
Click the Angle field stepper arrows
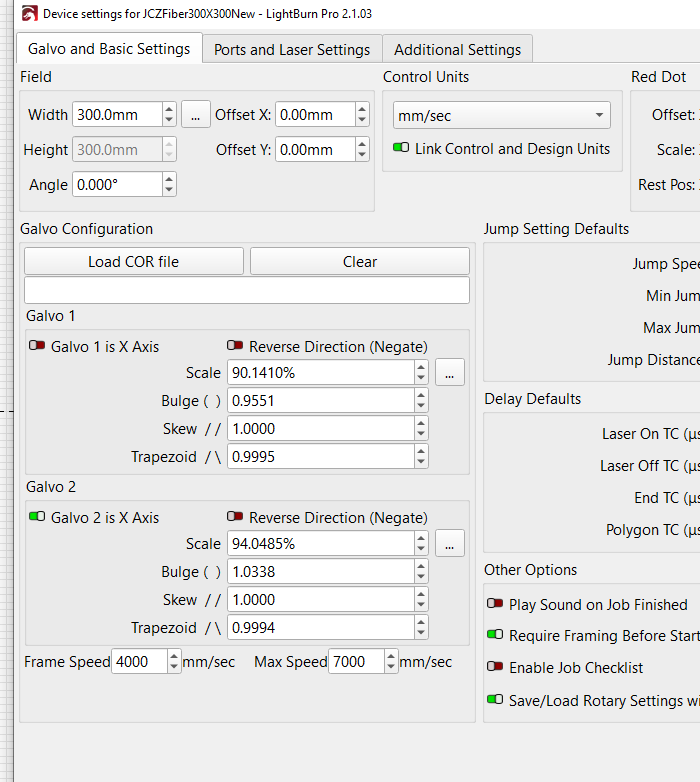tap(170, 185)
